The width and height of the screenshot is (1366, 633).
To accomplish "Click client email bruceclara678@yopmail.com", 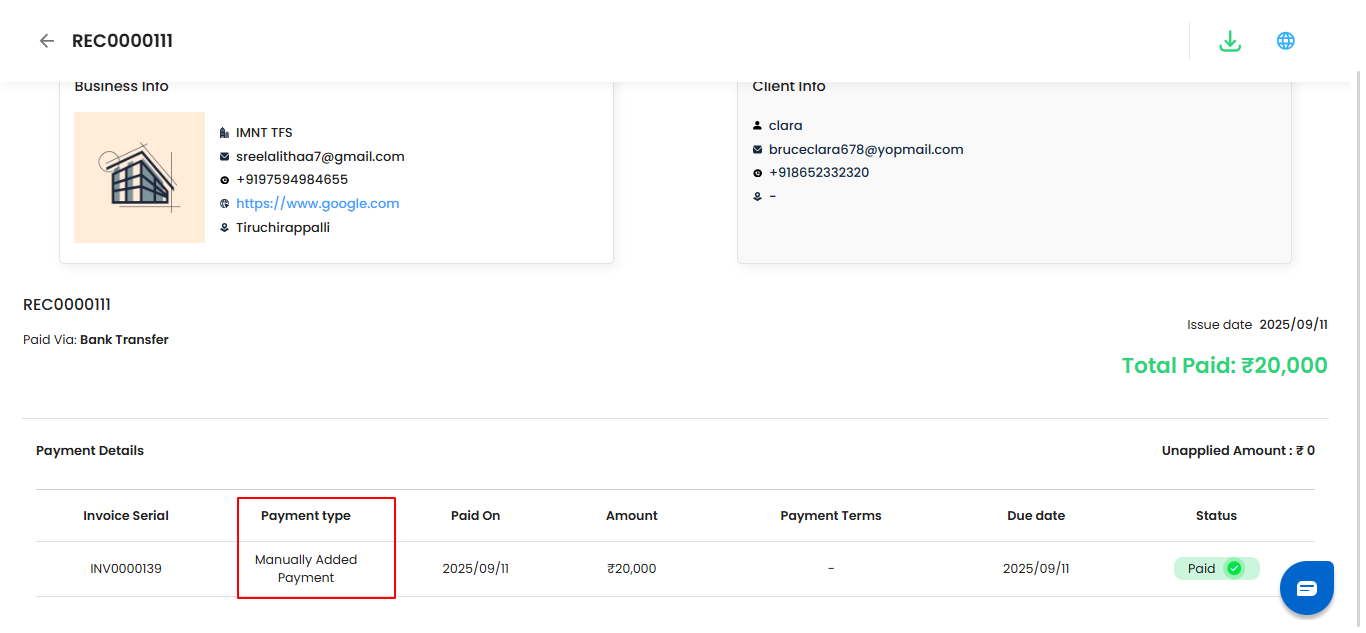I will 865,150.
